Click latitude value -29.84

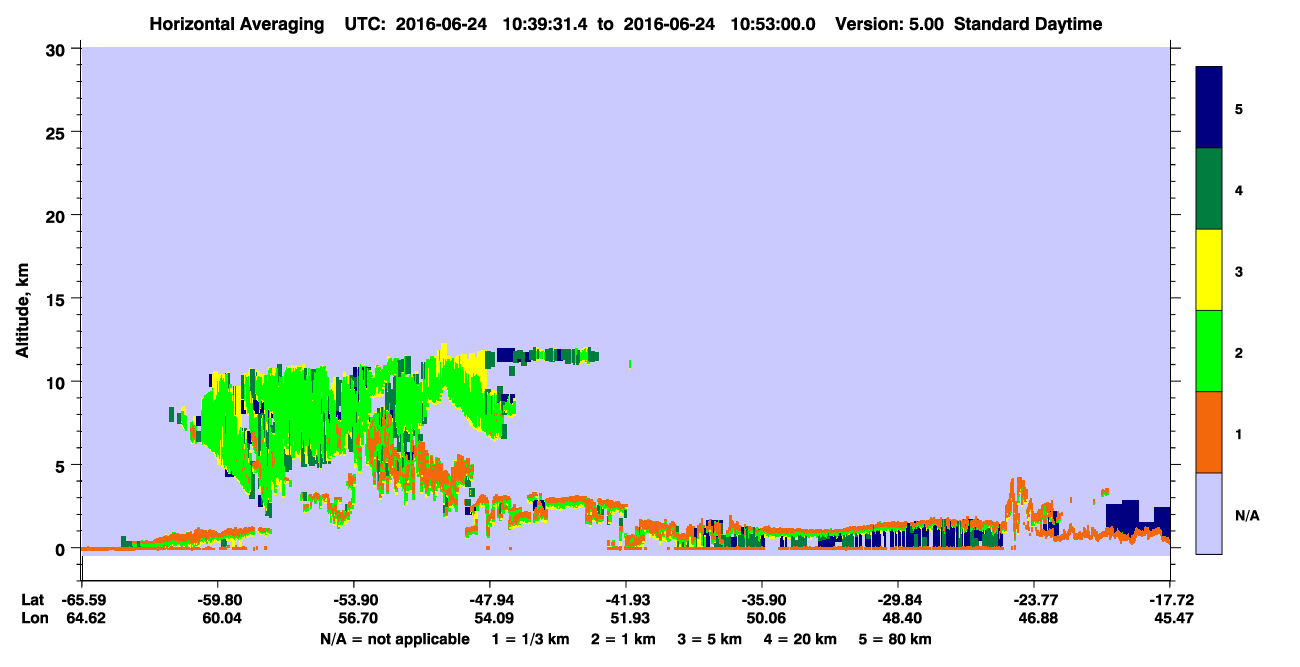coord(898,600)
